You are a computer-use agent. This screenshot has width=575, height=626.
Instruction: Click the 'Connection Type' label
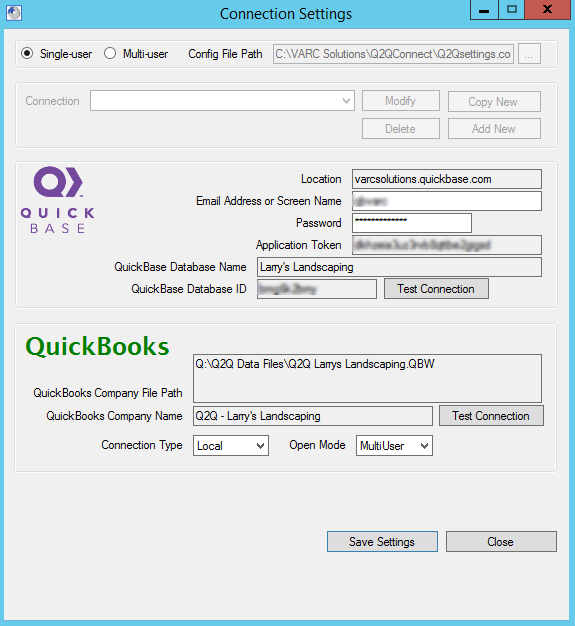point(142,445)
